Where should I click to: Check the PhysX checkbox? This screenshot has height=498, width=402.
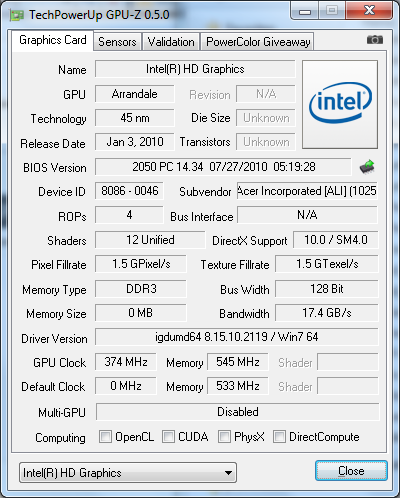click(224, 436)
